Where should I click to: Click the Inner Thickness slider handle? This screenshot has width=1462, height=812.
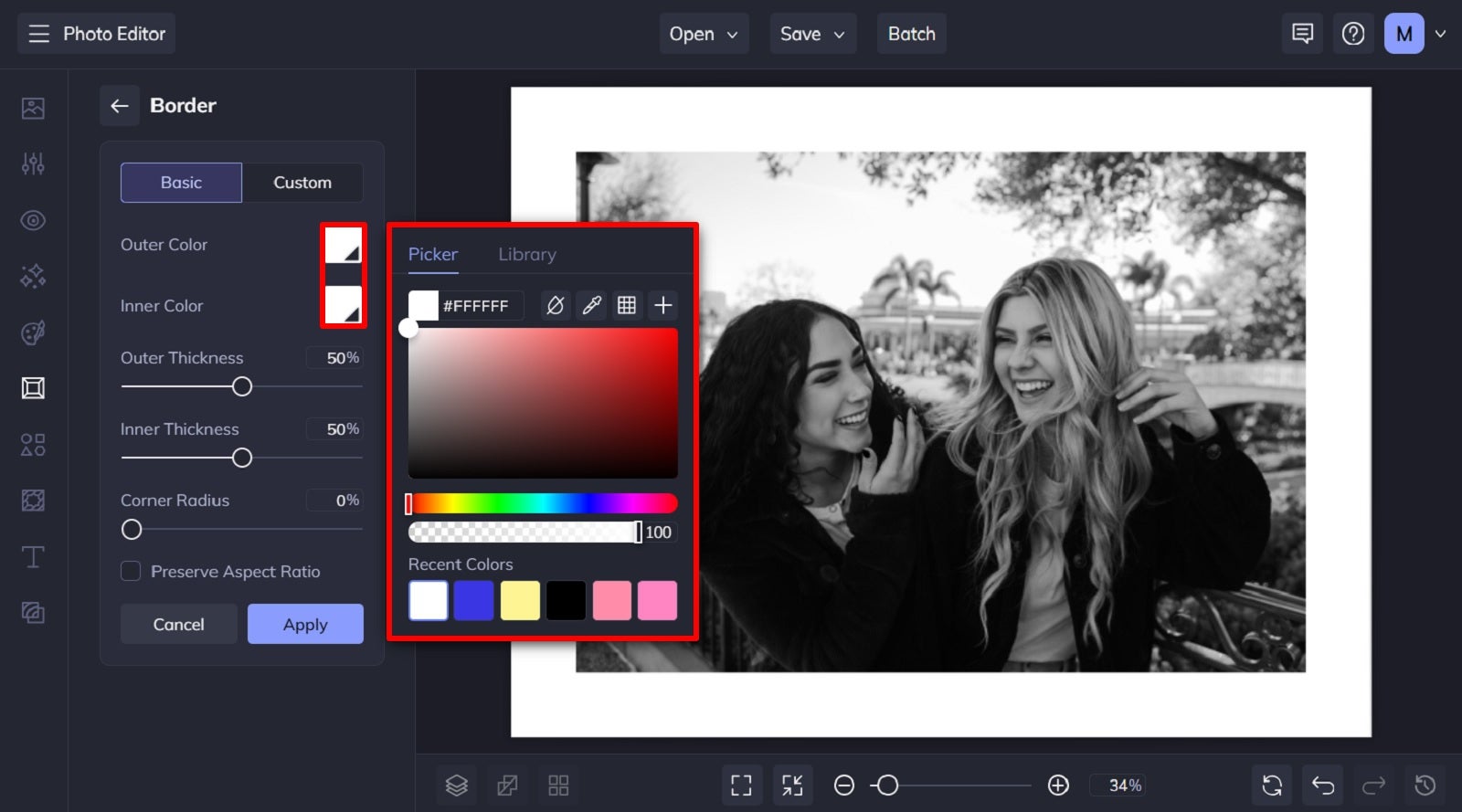tap(242, 459)
